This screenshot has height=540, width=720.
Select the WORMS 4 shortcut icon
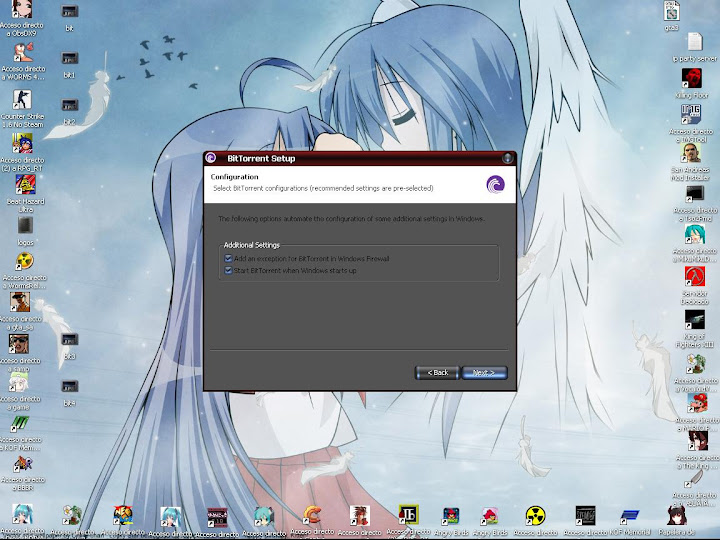pyautogui.click(x=22, y=53)
